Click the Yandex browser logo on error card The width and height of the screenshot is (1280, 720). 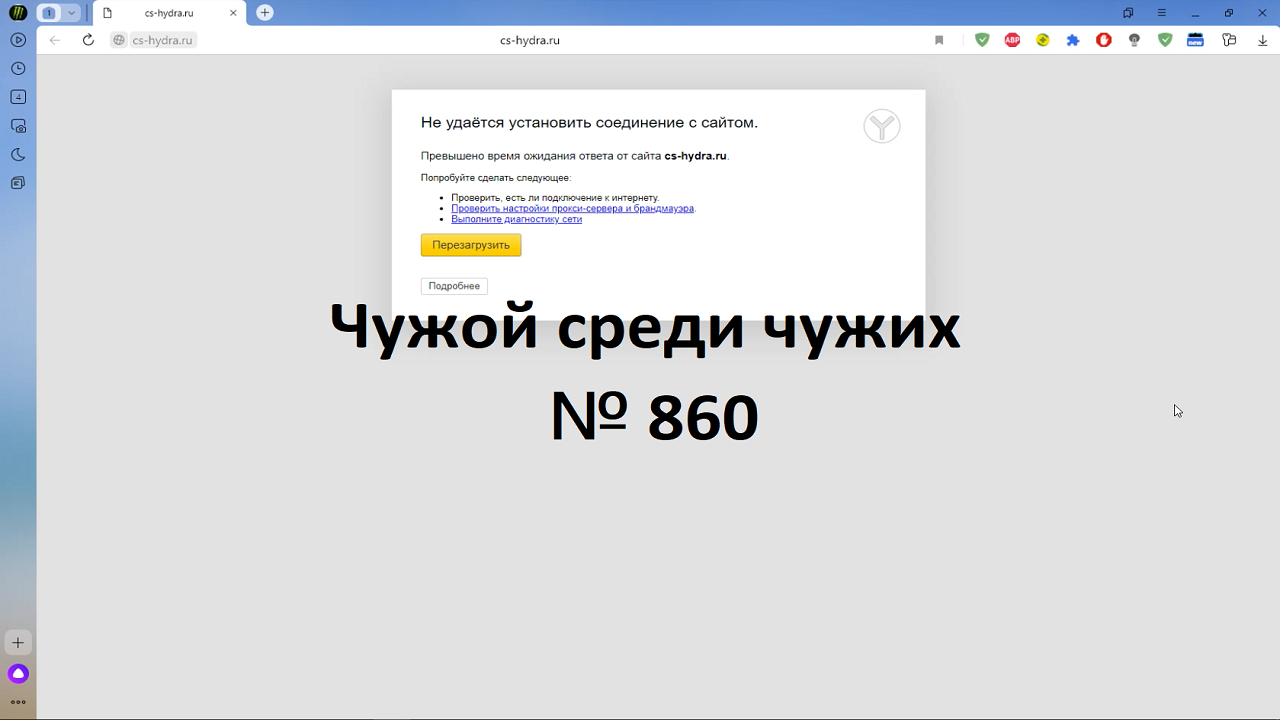click(x=882, y=126)
